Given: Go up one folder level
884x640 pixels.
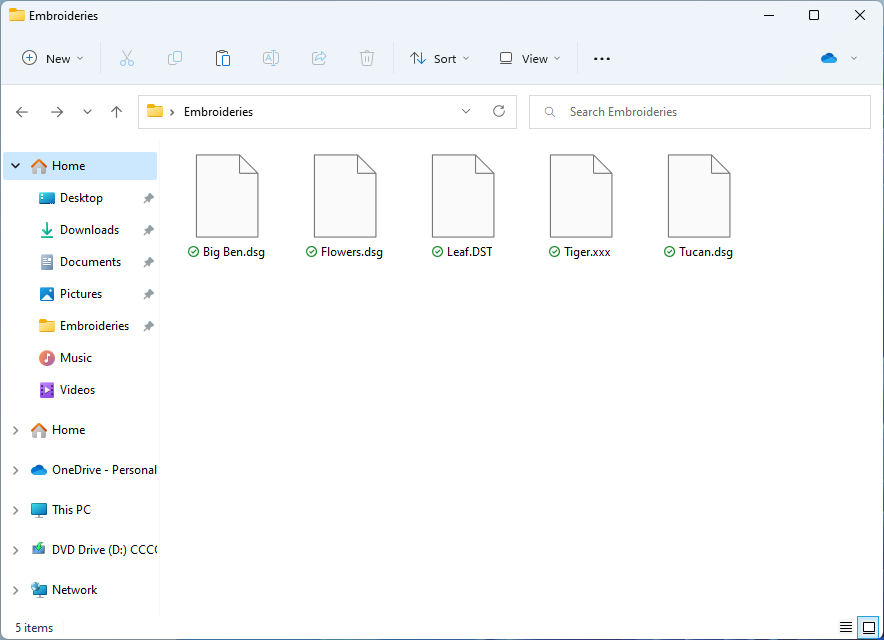Looking at the screenshot, I should pyautogui.click(x=117, y=112).
